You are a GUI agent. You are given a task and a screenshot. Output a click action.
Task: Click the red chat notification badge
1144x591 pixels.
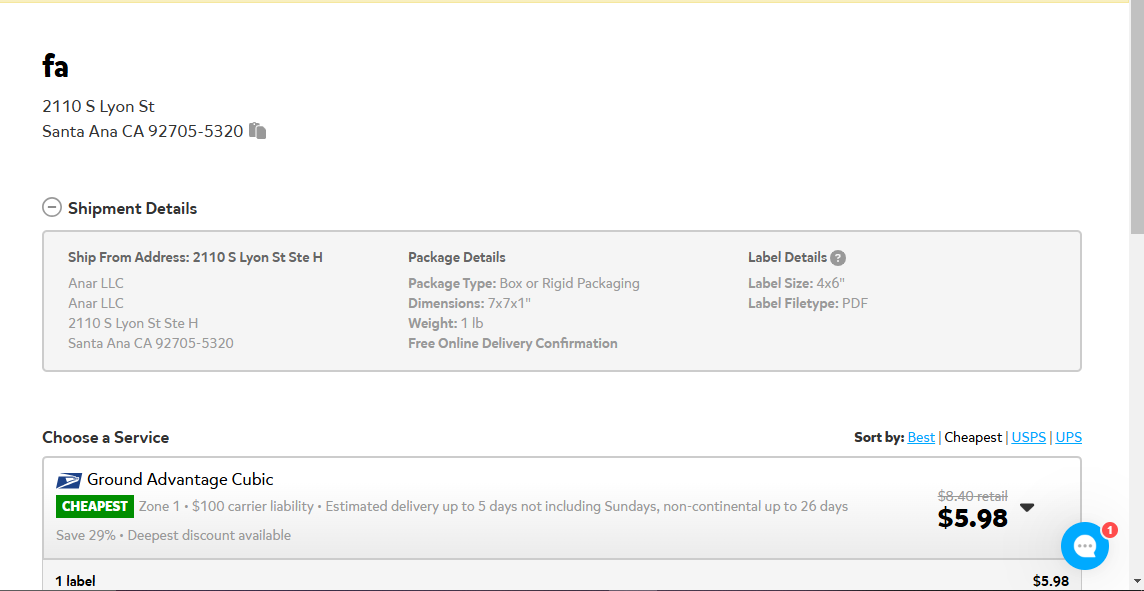coord(1109,530)
